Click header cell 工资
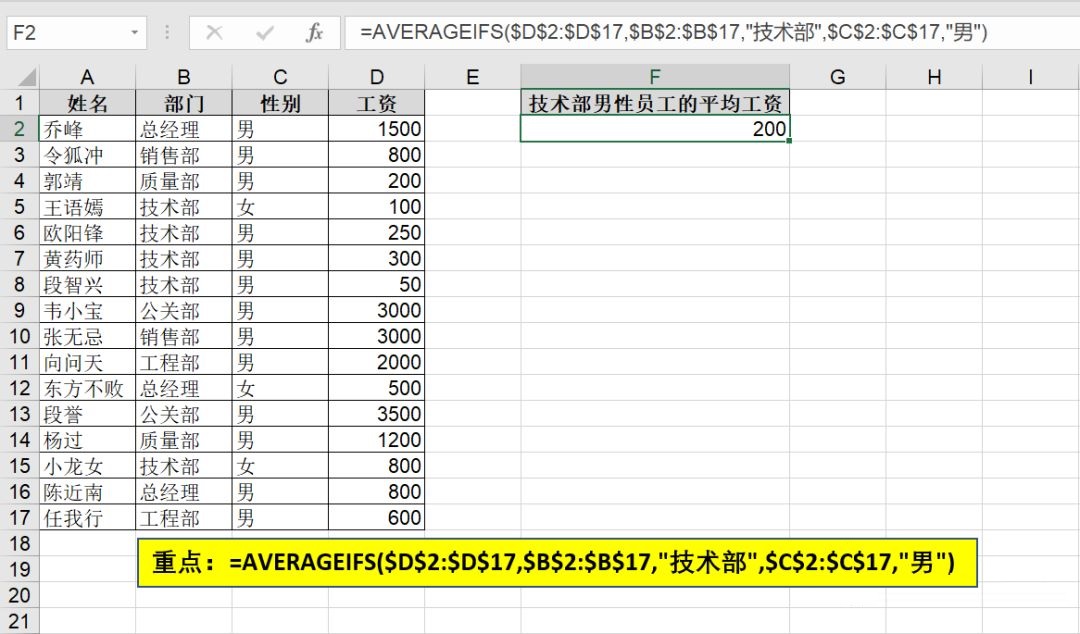This screenshot has width=1080, height=634. [377, 103]
